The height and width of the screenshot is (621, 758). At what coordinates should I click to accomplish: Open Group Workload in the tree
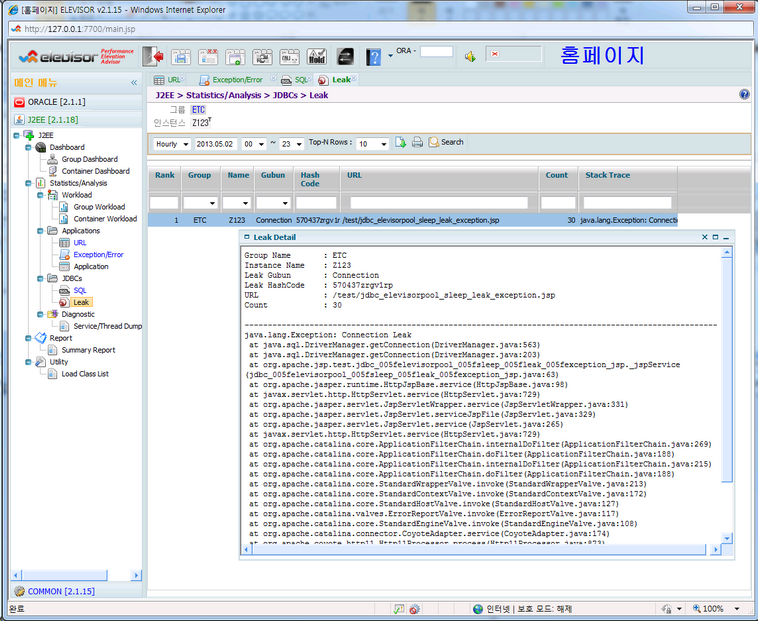pos(99,207)
